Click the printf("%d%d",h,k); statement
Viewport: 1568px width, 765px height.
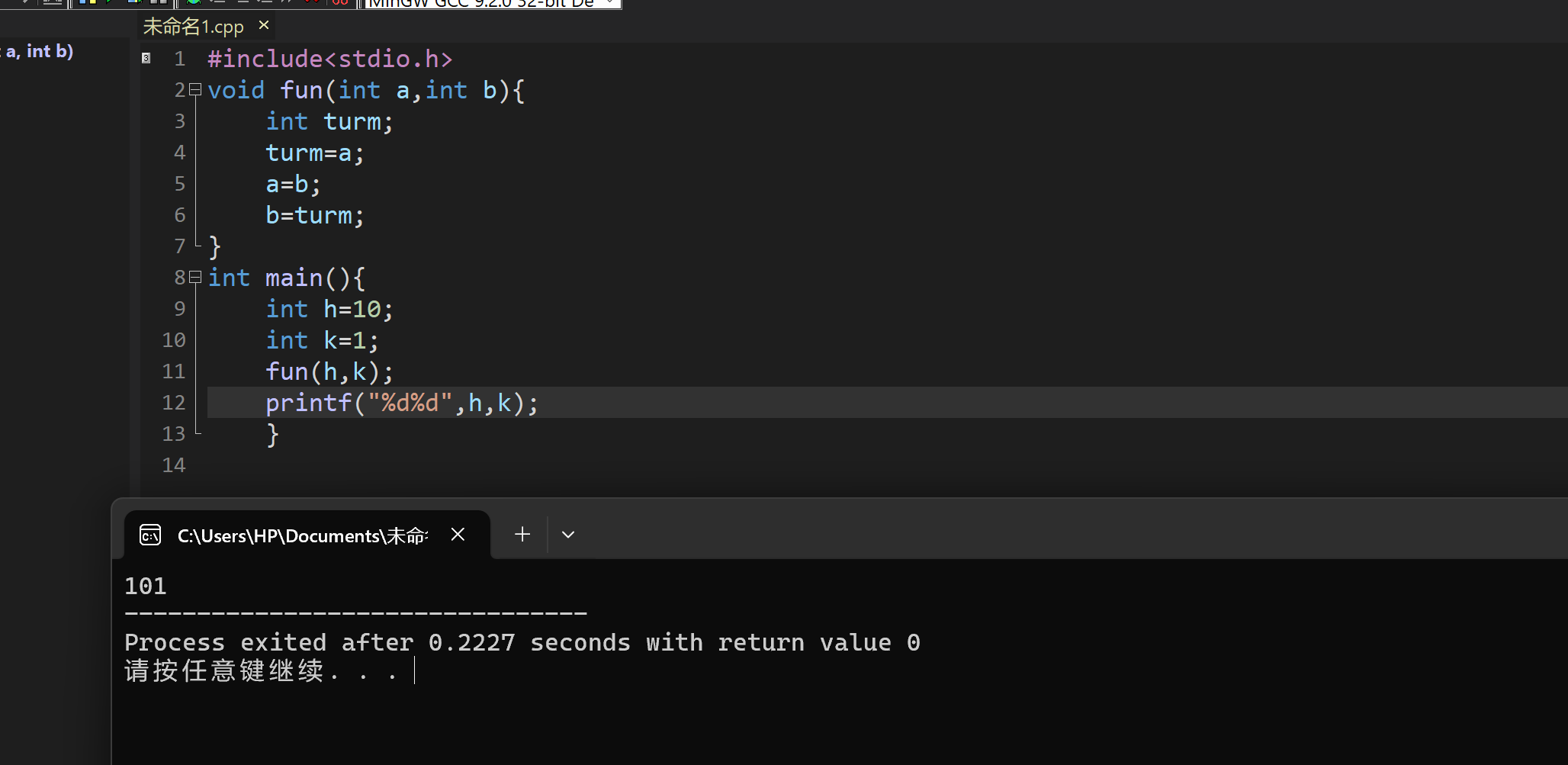(402, 403)
